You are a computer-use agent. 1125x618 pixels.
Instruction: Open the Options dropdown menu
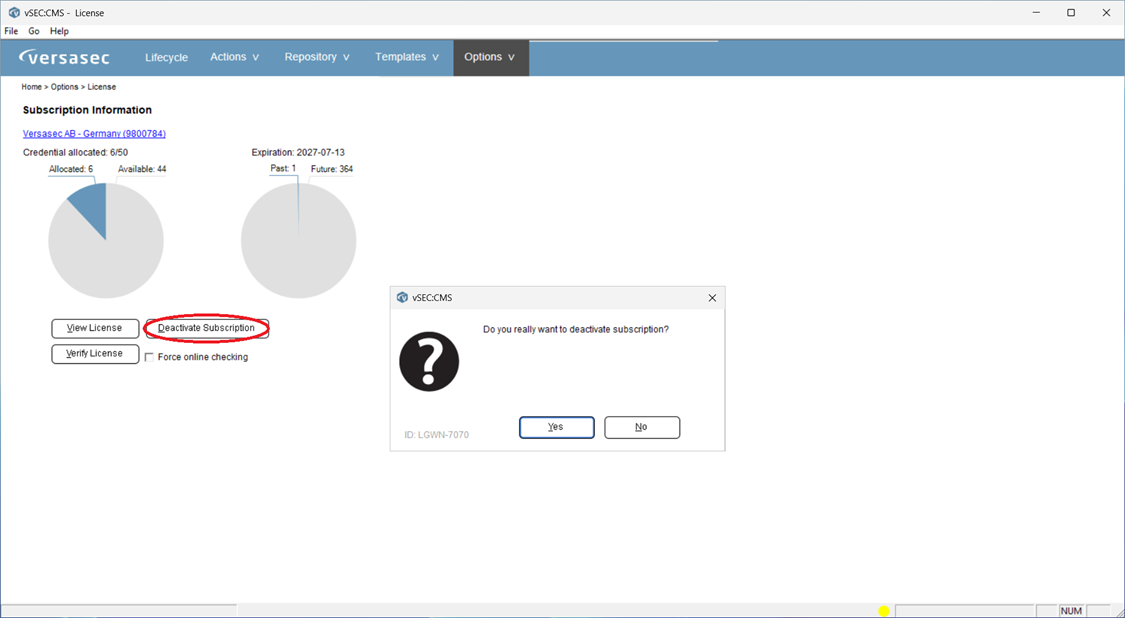[x=491, y=57]
